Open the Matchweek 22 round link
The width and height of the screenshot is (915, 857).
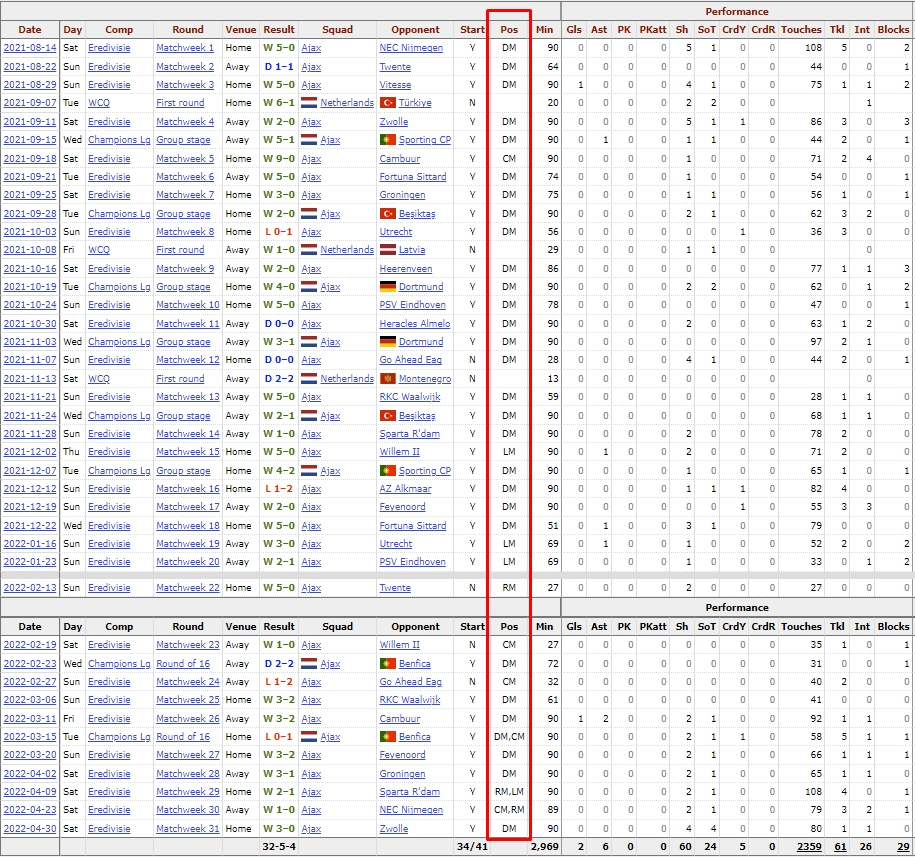187,588
